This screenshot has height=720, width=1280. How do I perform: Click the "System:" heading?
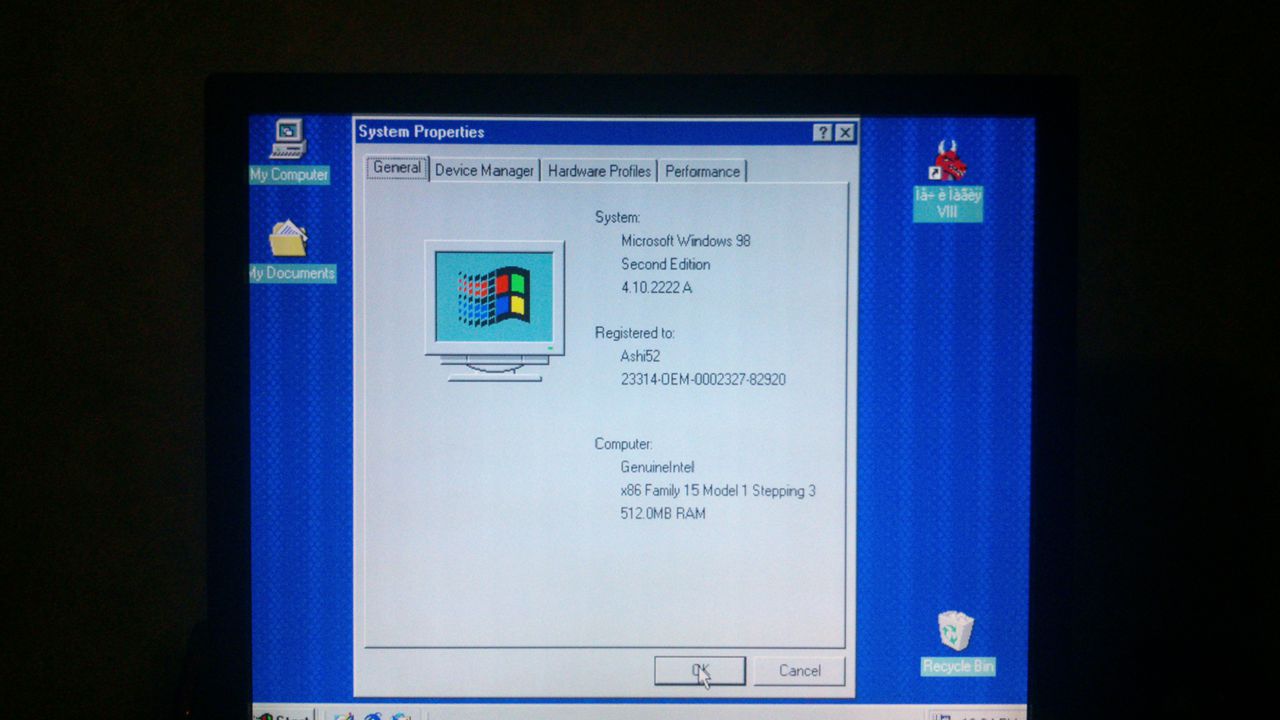(617, 217)
